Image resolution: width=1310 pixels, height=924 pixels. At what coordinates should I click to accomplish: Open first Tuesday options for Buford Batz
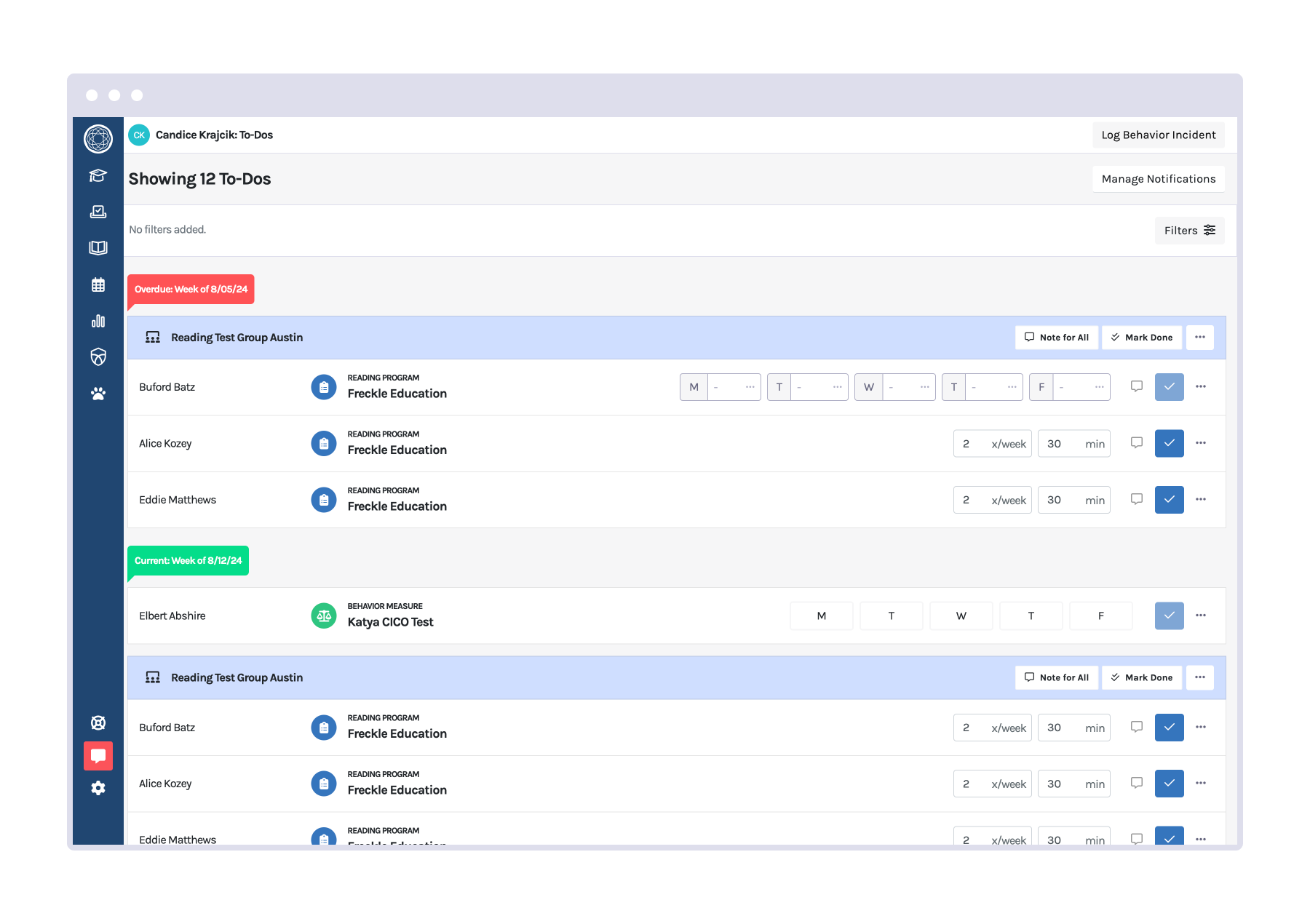tap(837, 387)
